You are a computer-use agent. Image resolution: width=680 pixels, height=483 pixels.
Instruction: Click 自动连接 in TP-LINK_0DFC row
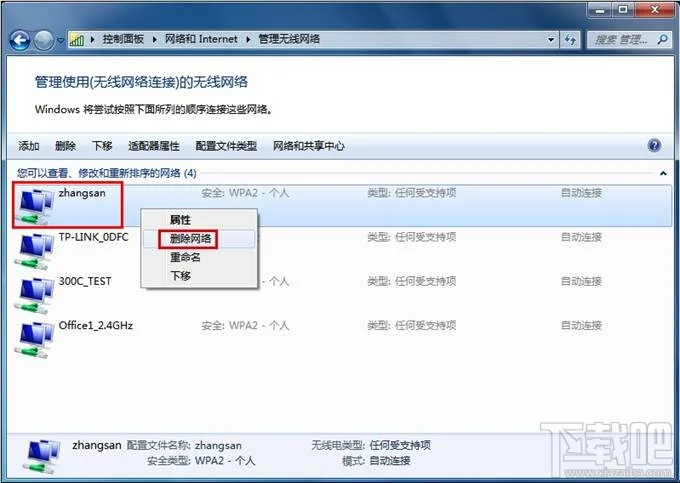(x=581, y=237)
